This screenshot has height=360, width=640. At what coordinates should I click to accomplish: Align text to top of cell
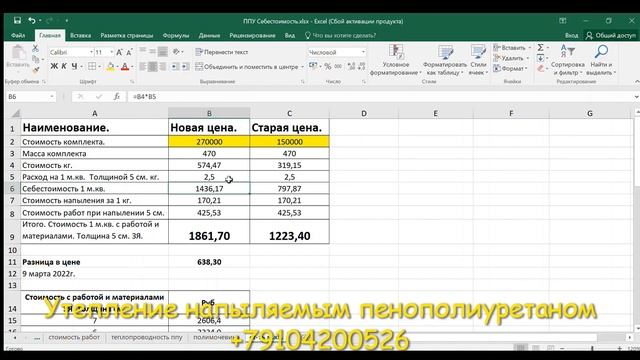point(142,51)
